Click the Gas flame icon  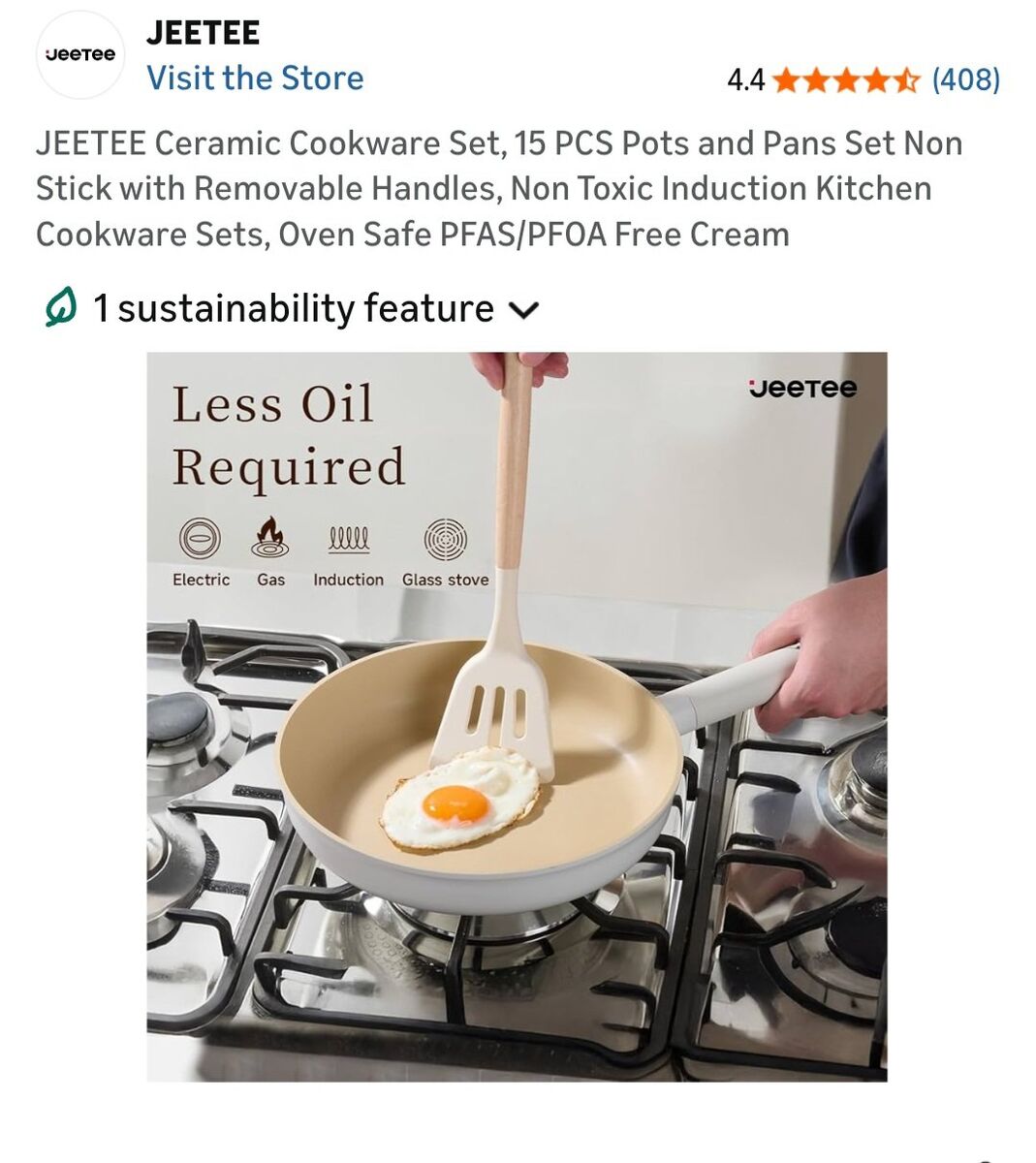[270, 537]
